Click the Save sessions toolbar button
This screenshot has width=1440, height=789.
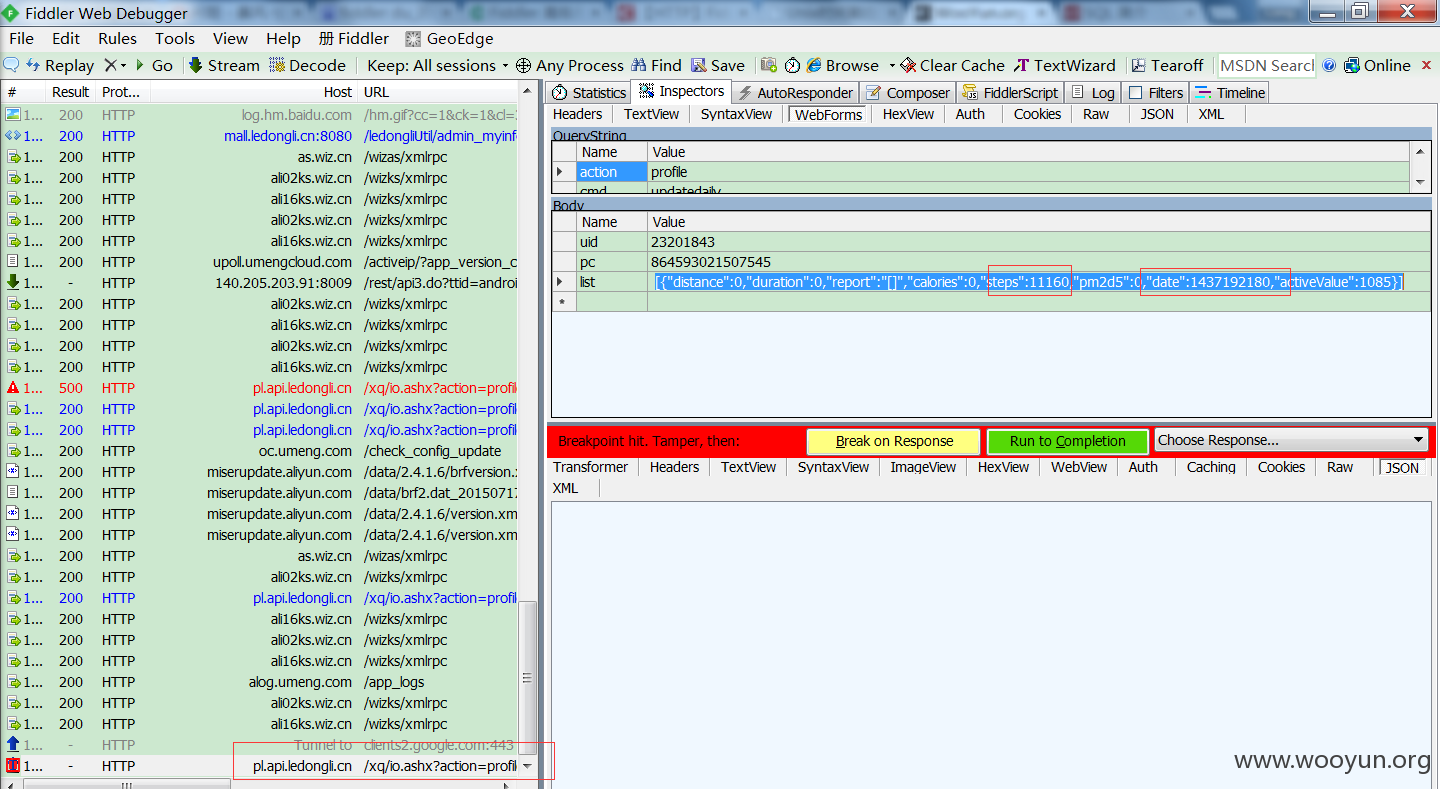tap(718, 65)
